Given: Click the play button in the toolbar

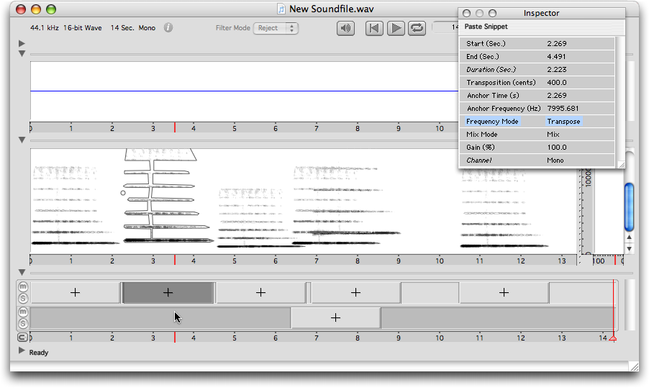Looking at the screenshot, I should tap(396, 28).
